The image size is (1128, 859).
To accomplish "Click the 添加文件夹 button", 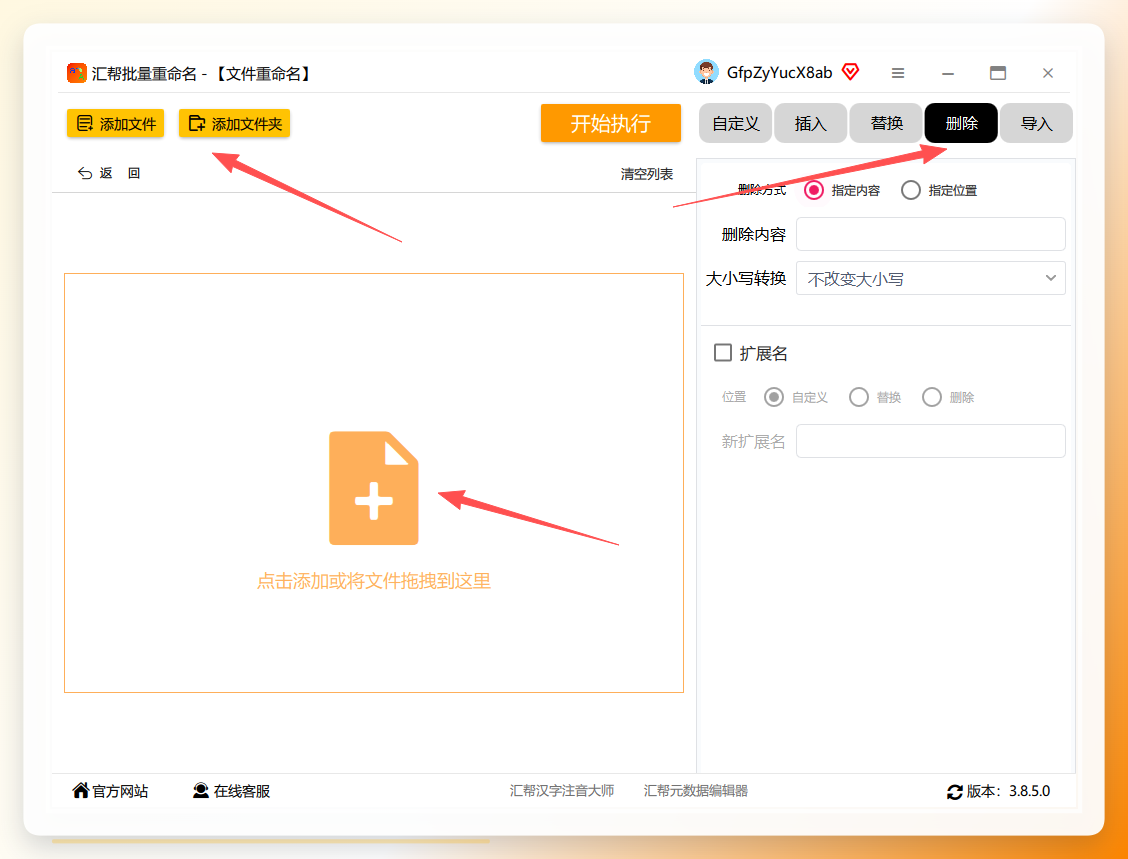I will pos(235,124).
